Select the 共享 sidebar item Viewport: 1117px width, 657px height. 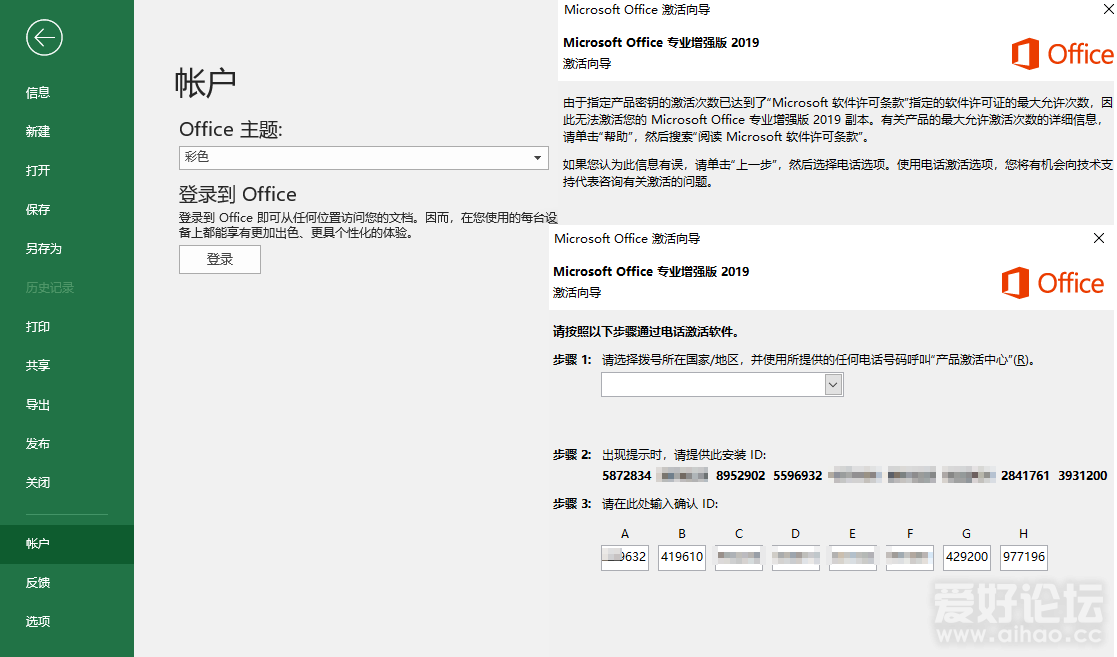coord(38,366)
